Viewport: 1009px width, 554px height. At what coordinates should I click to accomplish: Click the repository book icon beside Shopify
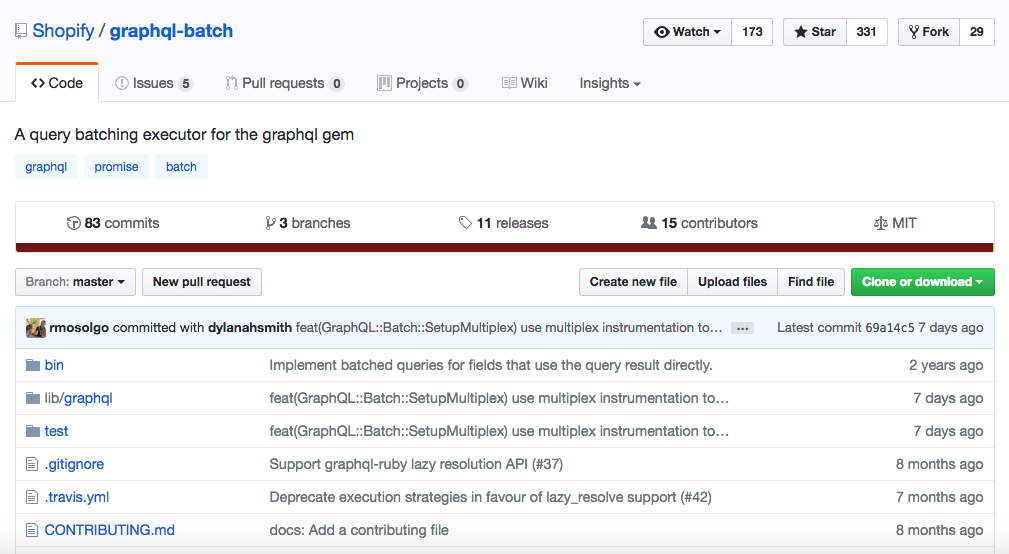(21, 31)
